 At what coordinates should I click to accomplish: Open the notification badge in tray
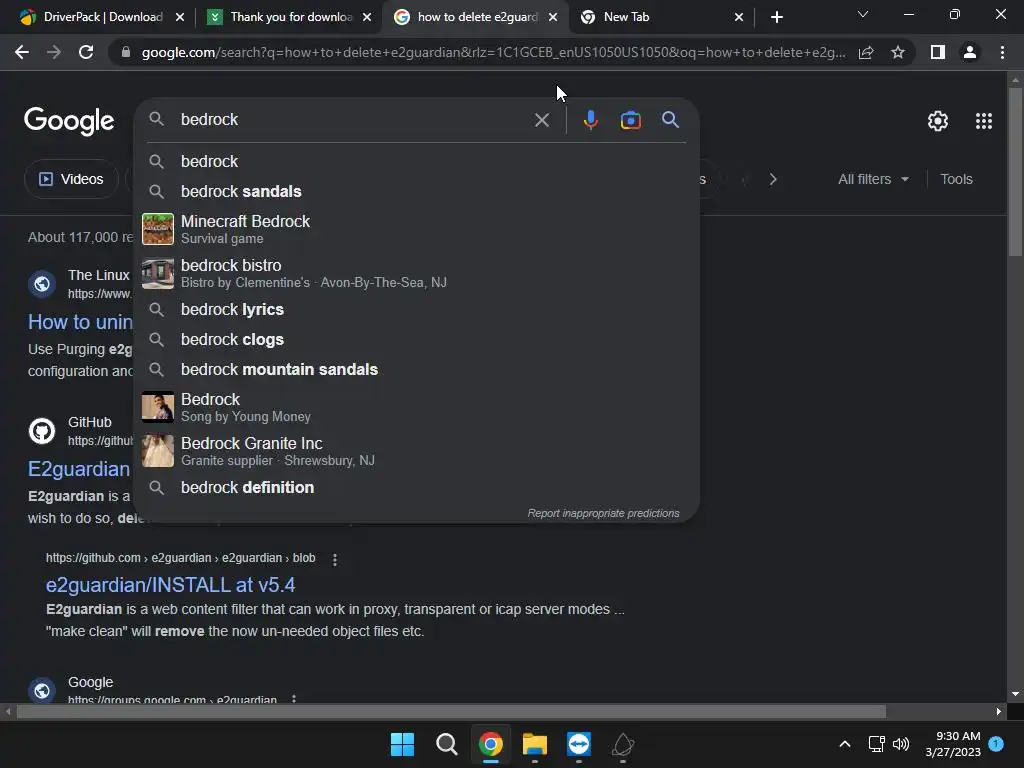tap(996, 744)
